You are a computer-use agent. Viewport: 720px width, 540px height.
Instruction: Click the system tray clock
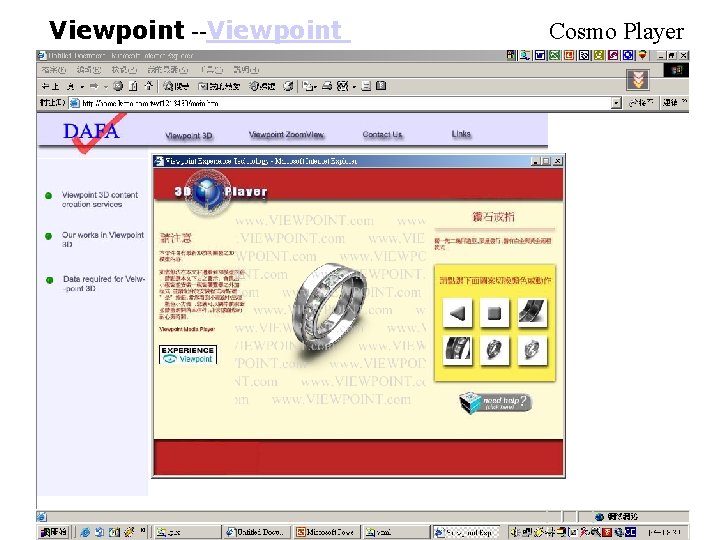[664, 532]
